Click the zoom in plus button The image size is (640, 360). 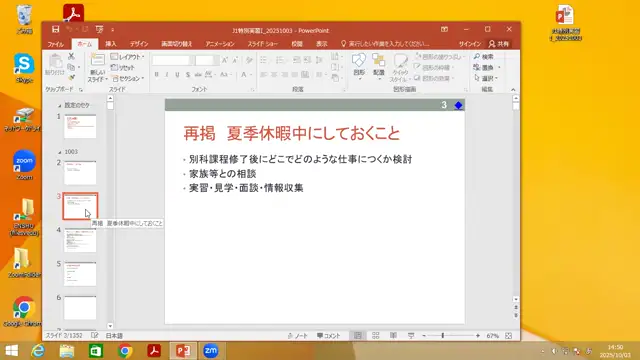click(x=478, y=336)
